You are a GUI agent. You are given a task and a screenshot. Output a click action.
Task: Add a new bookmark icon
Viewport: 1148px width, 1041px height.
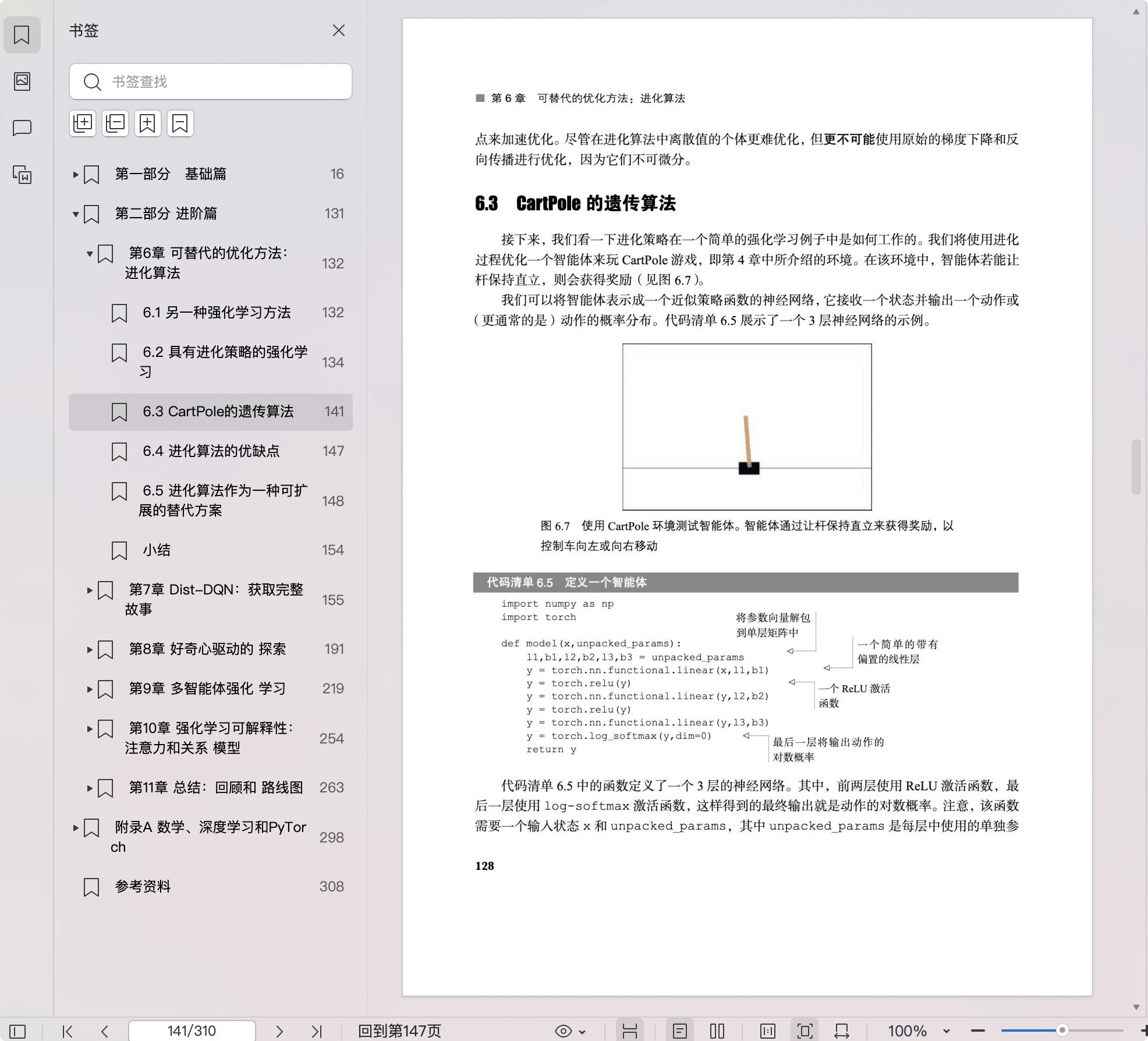[148, 123]
